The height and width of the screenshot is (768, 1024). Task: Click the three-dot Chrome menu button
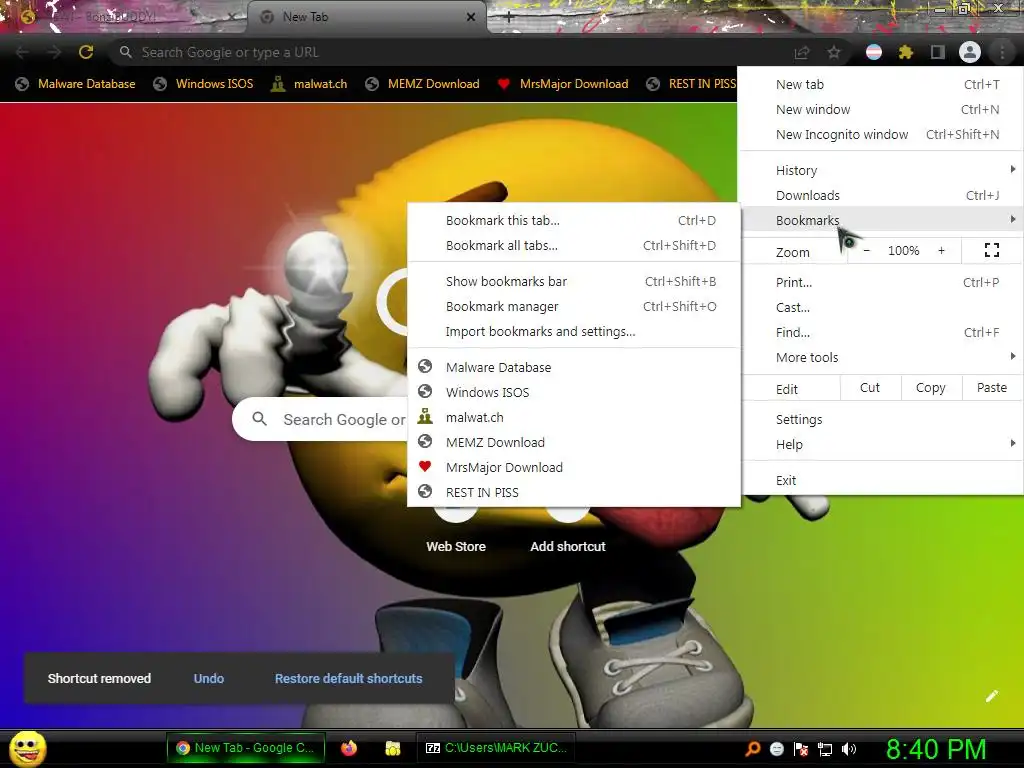[1002, 52]
